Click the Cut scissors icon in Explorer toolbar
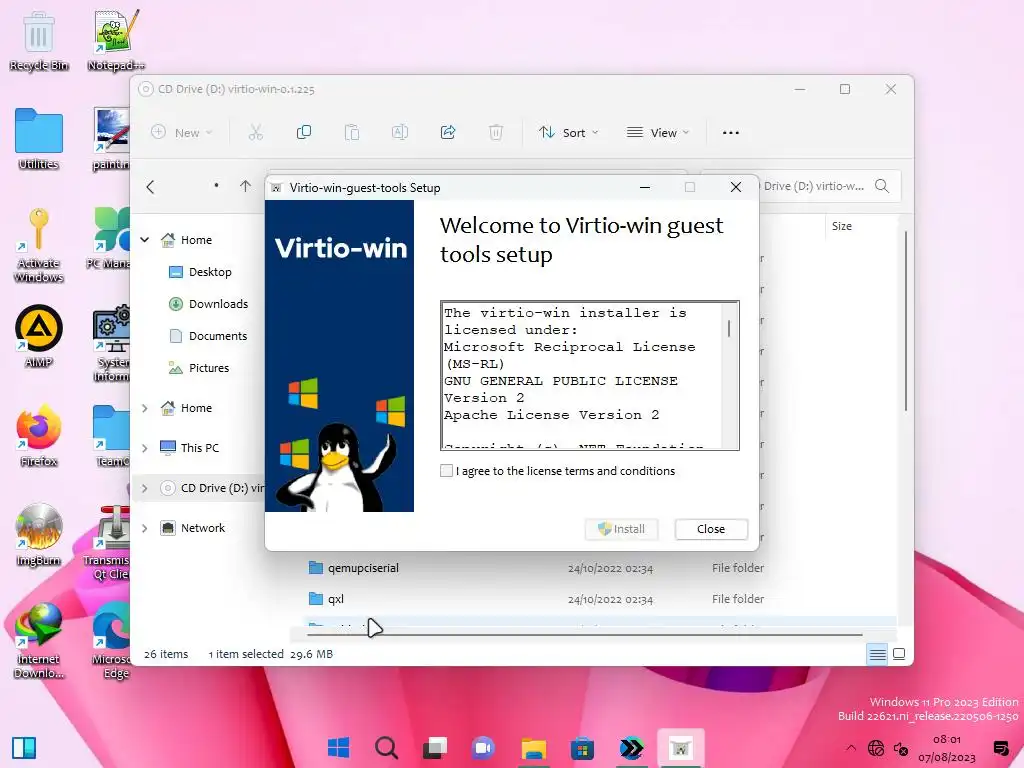The height and width of the screenshot is (768, 1024). [x=255, y=133]
